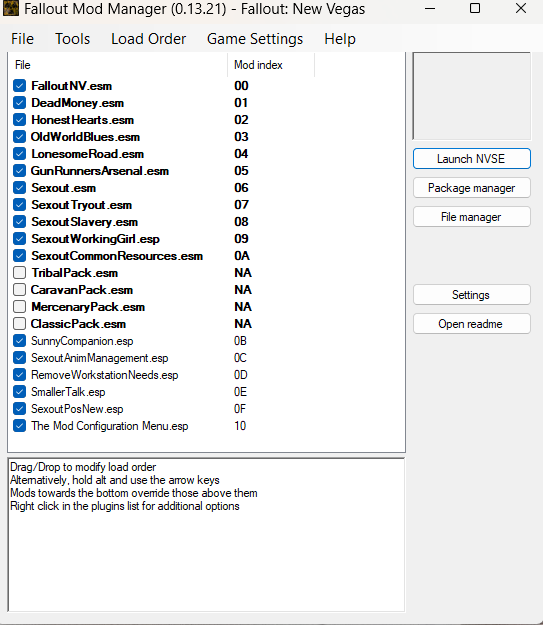Click mod index 10 value
This screenshot has height=625, width=543.
pyautogui.click(x=240, y=426)
